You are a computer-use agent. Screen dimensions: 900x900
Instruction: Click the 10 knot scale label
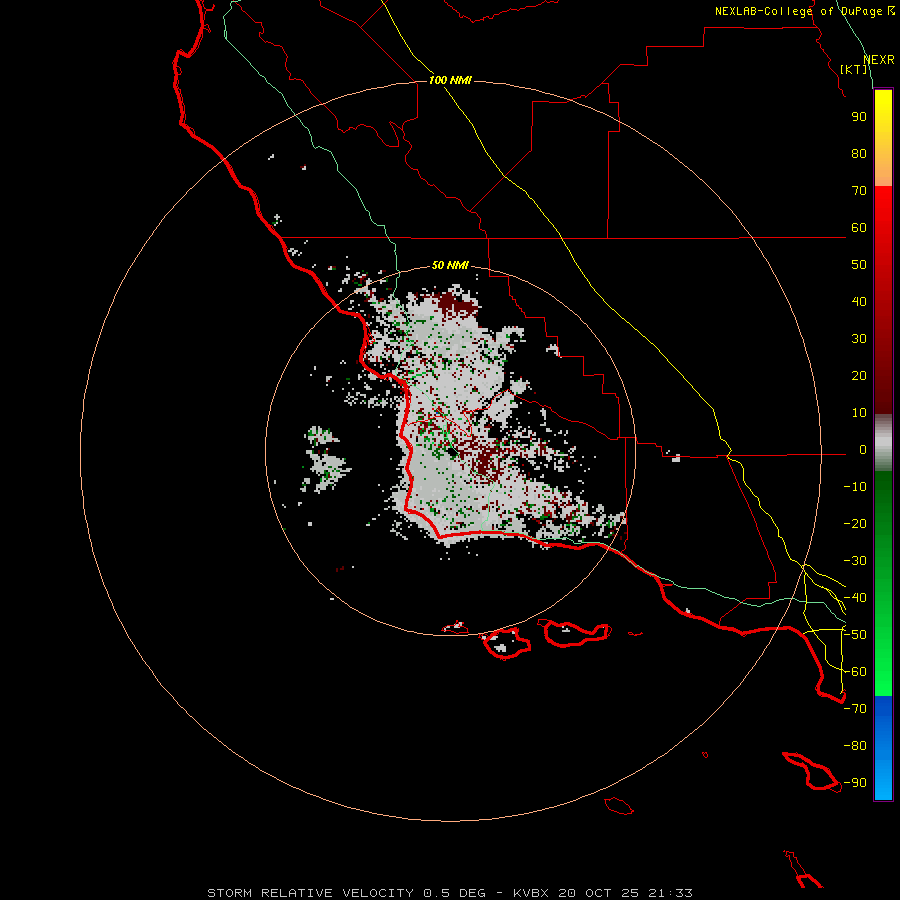(859, 413)
